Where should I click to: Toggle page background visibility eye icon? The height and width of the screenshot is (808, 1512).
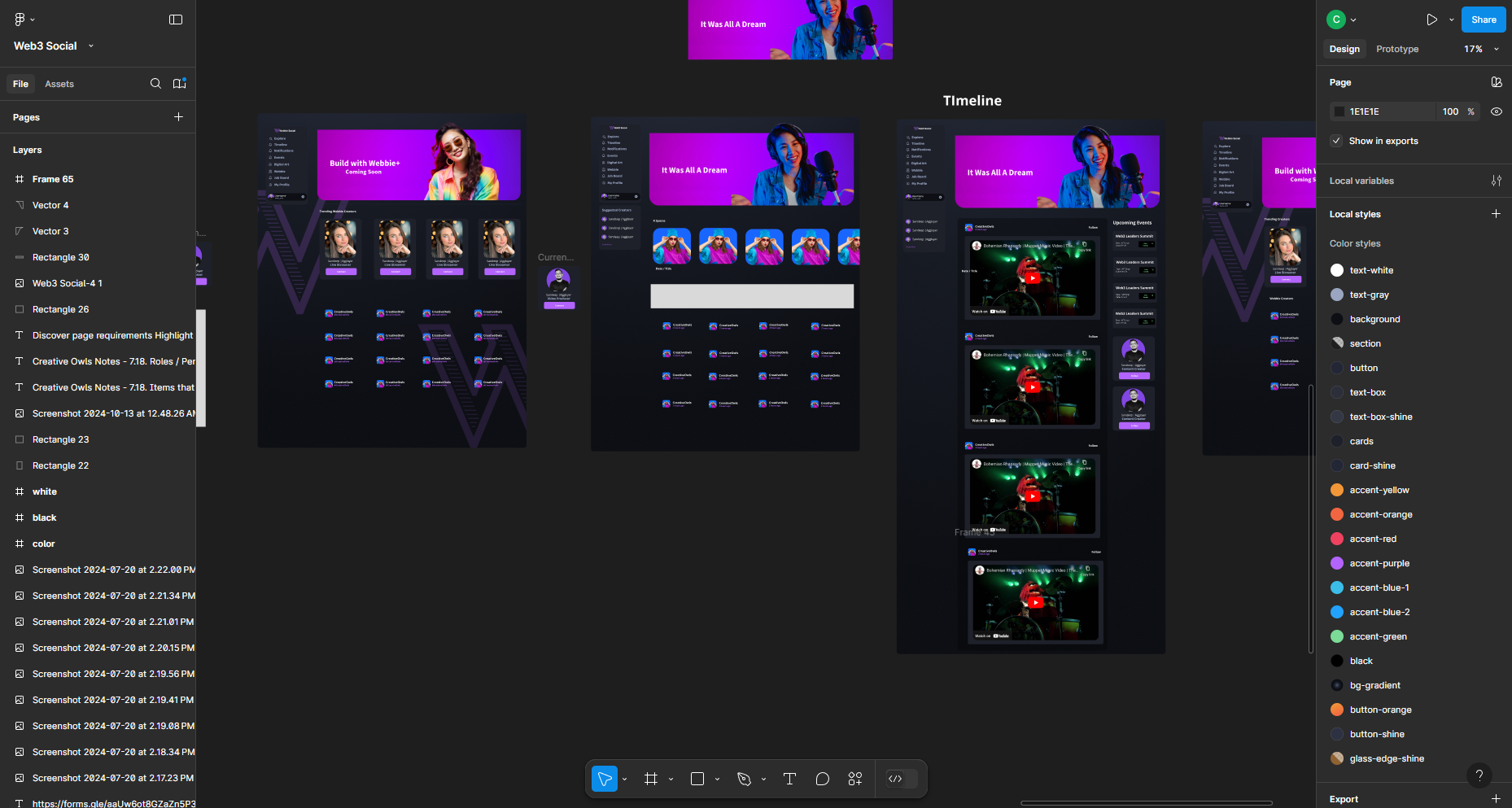tap(1496, 111)
